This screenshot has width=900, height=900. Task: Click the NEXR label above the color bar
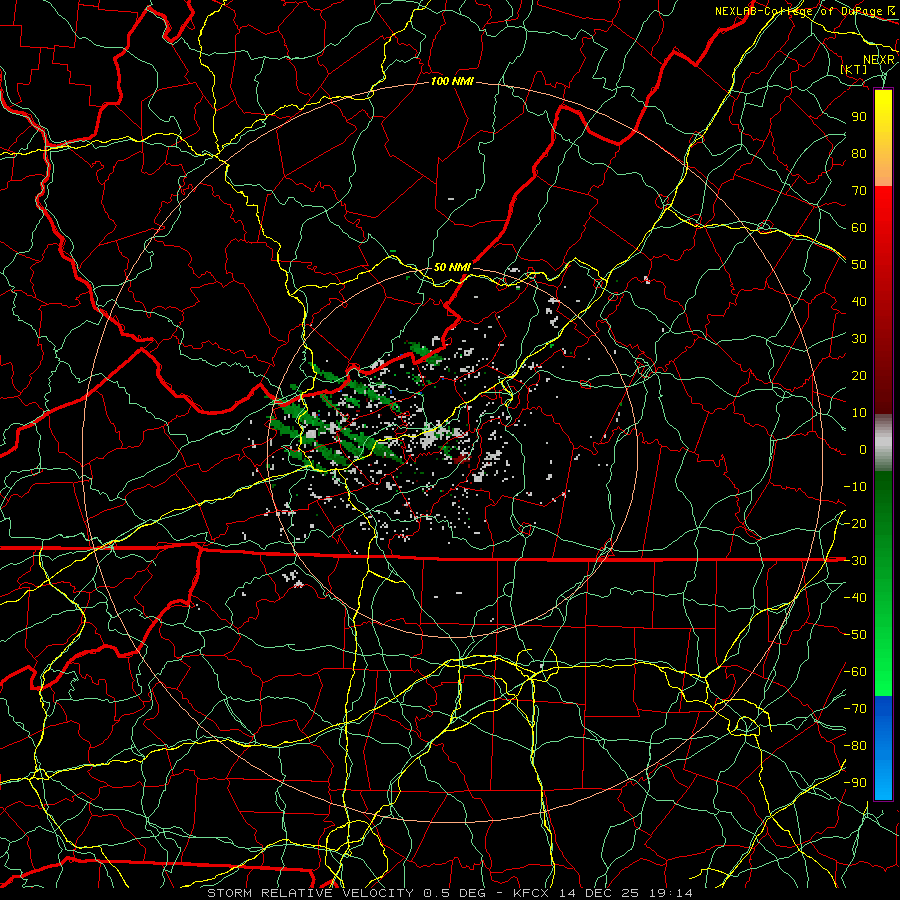pos(879,60)
